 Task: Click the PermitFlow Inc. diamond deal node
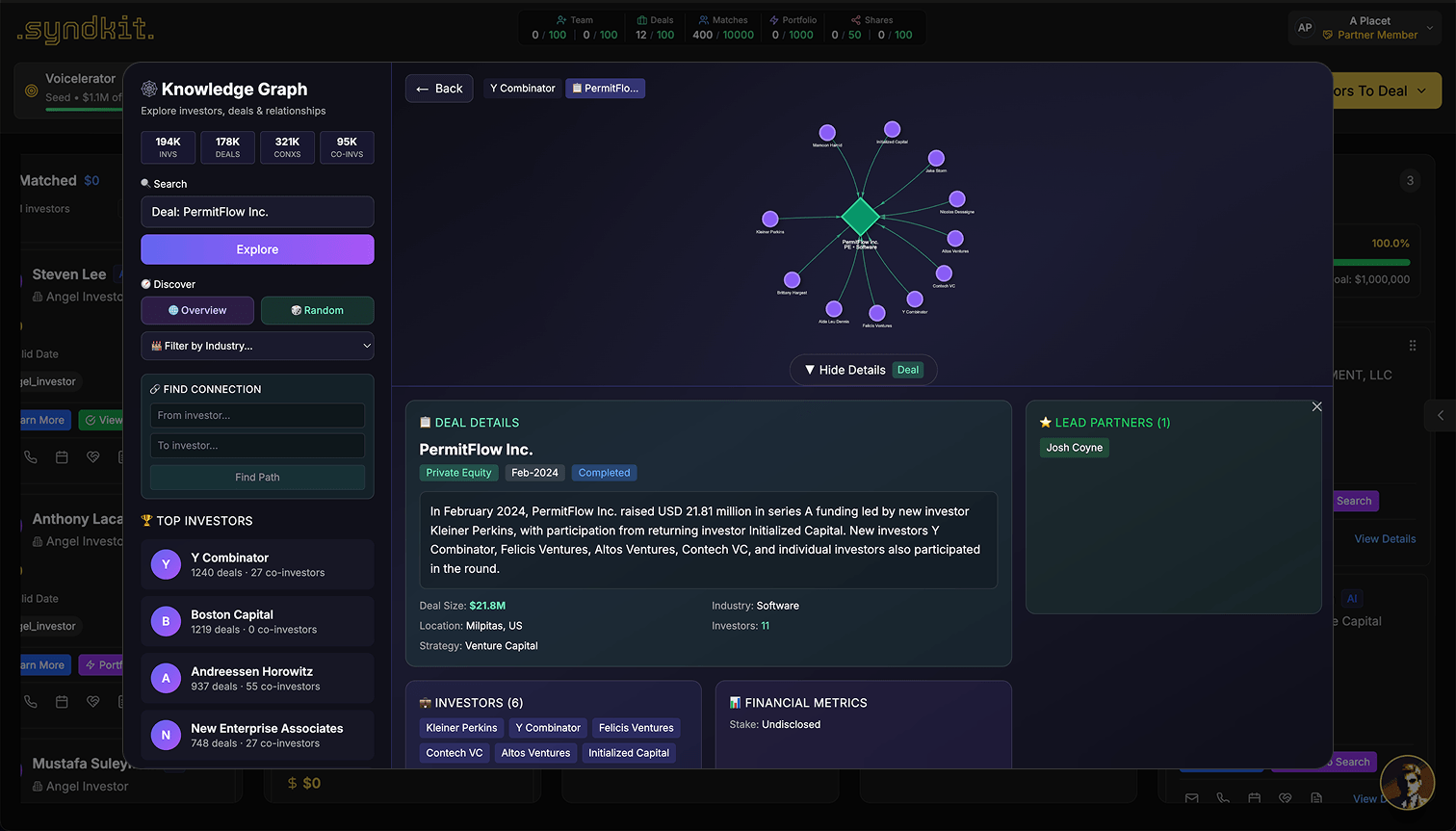point(860,217)
